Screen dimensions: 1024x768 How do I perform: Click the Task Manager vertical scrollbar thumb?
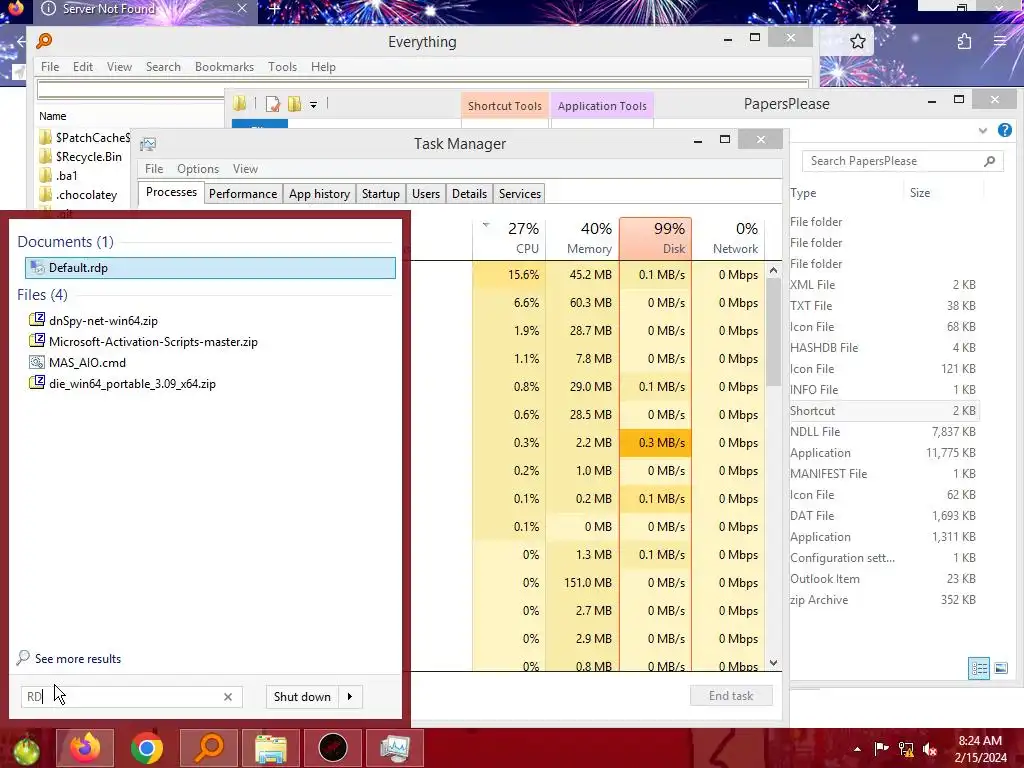coord(774,332)
